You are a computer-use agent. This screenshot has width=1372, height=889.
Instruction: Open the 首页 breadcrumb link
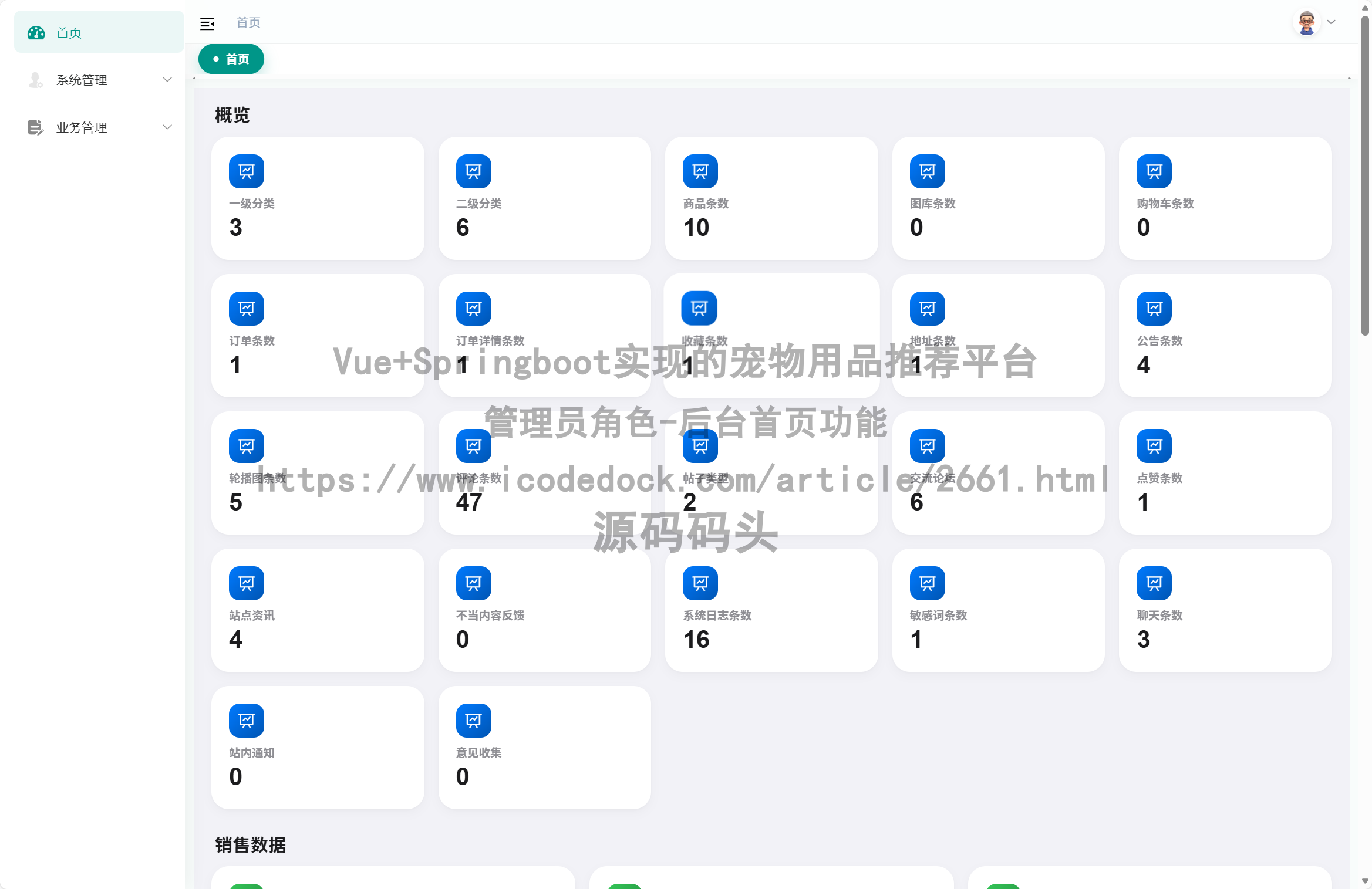(248, 23)
